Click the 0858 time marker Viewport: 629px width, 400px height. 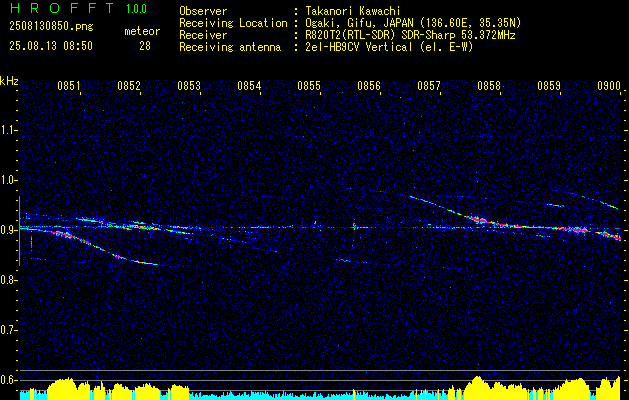coord(489,86)
